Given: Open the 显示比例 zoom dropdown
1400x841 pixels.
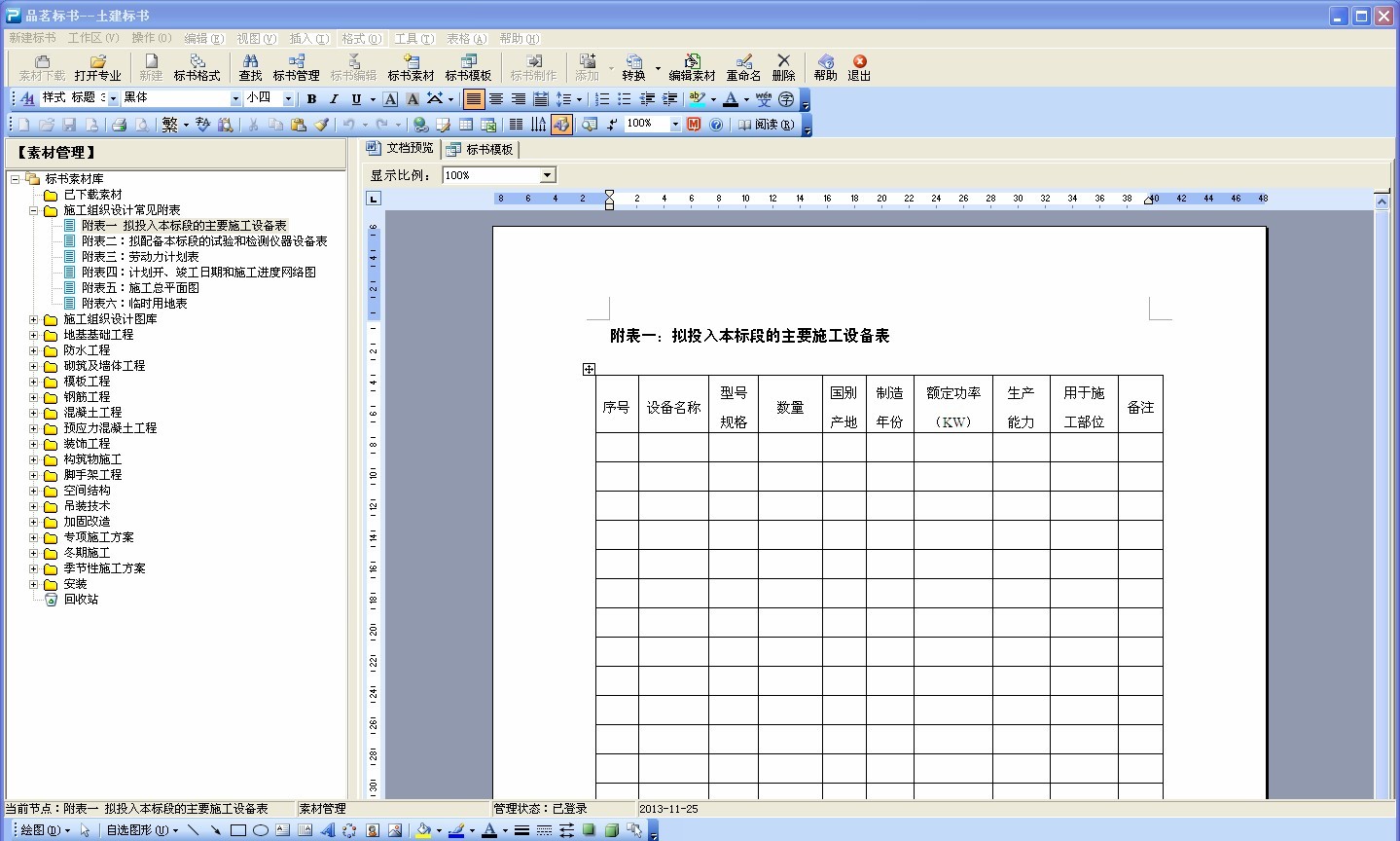Looking at the screenshot, I should pos(547,175).
